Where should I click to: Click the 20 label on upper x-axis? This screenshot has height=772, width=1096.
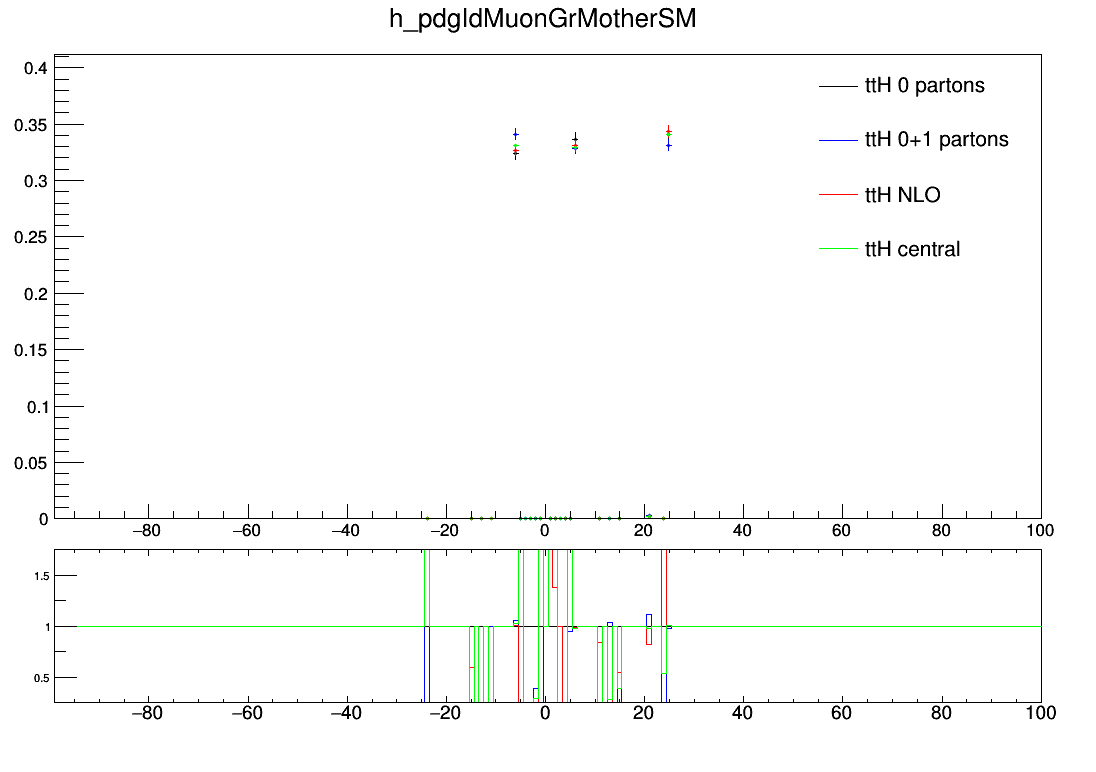tap(643, 531)
